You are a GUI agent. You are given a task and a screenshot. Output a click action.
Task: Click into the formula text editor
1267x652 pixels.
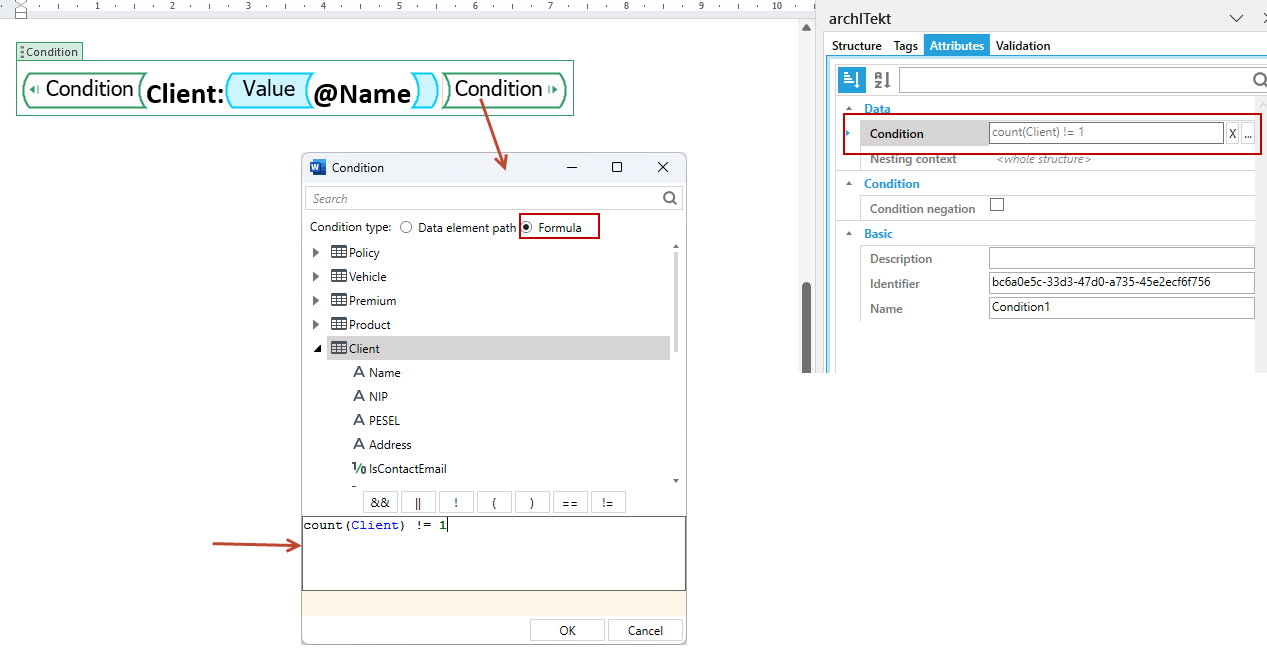[494, 553]
